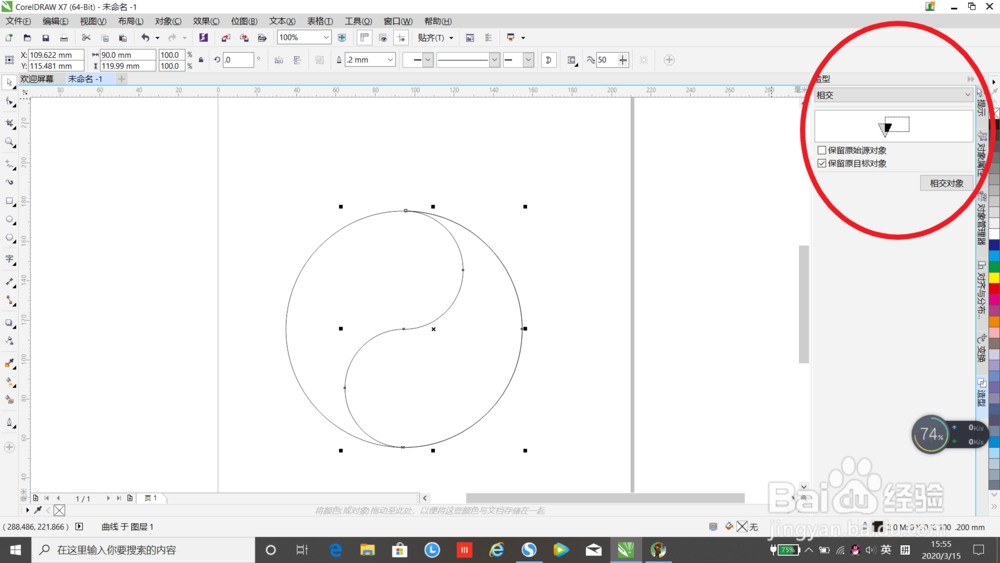Expand the application launcher dropdown arrow
Image resolution: width=1000 pixels, height=563 pixels.
[x=523, y=38]
